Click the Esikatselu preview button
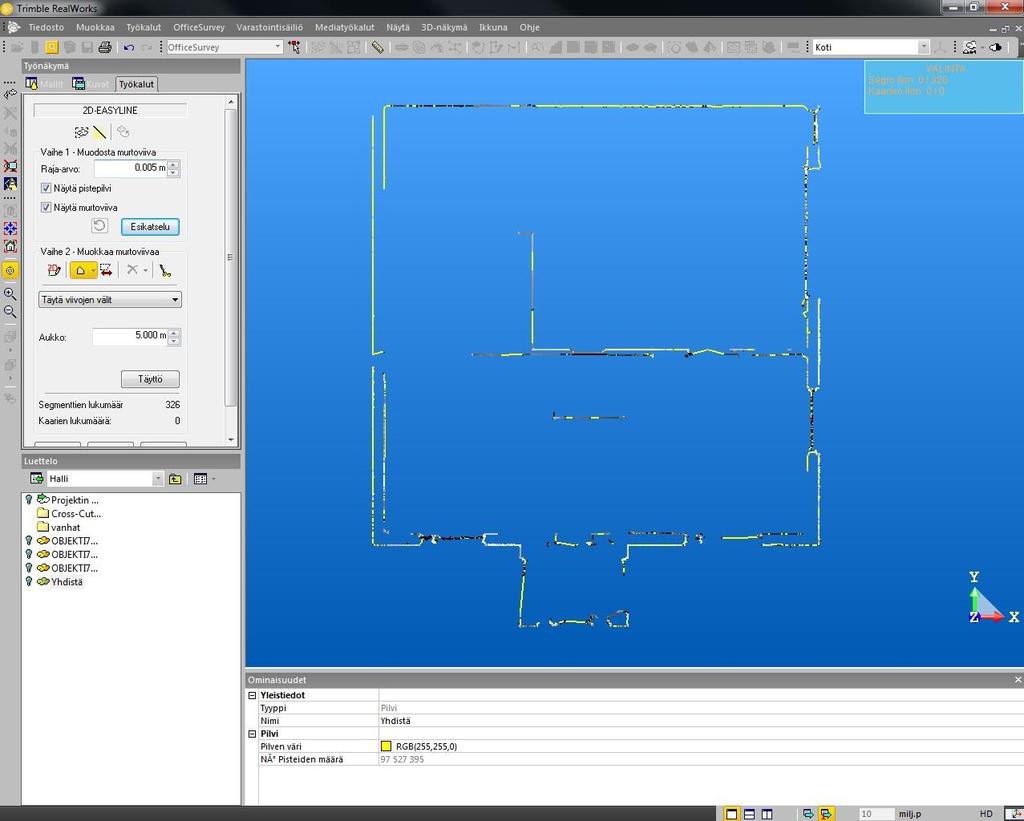 point(150,227)
